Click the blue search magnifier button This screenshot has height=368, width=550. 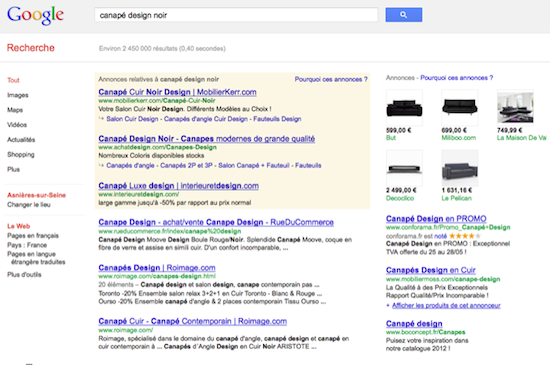pyautogui.click(x=403, y=15)
